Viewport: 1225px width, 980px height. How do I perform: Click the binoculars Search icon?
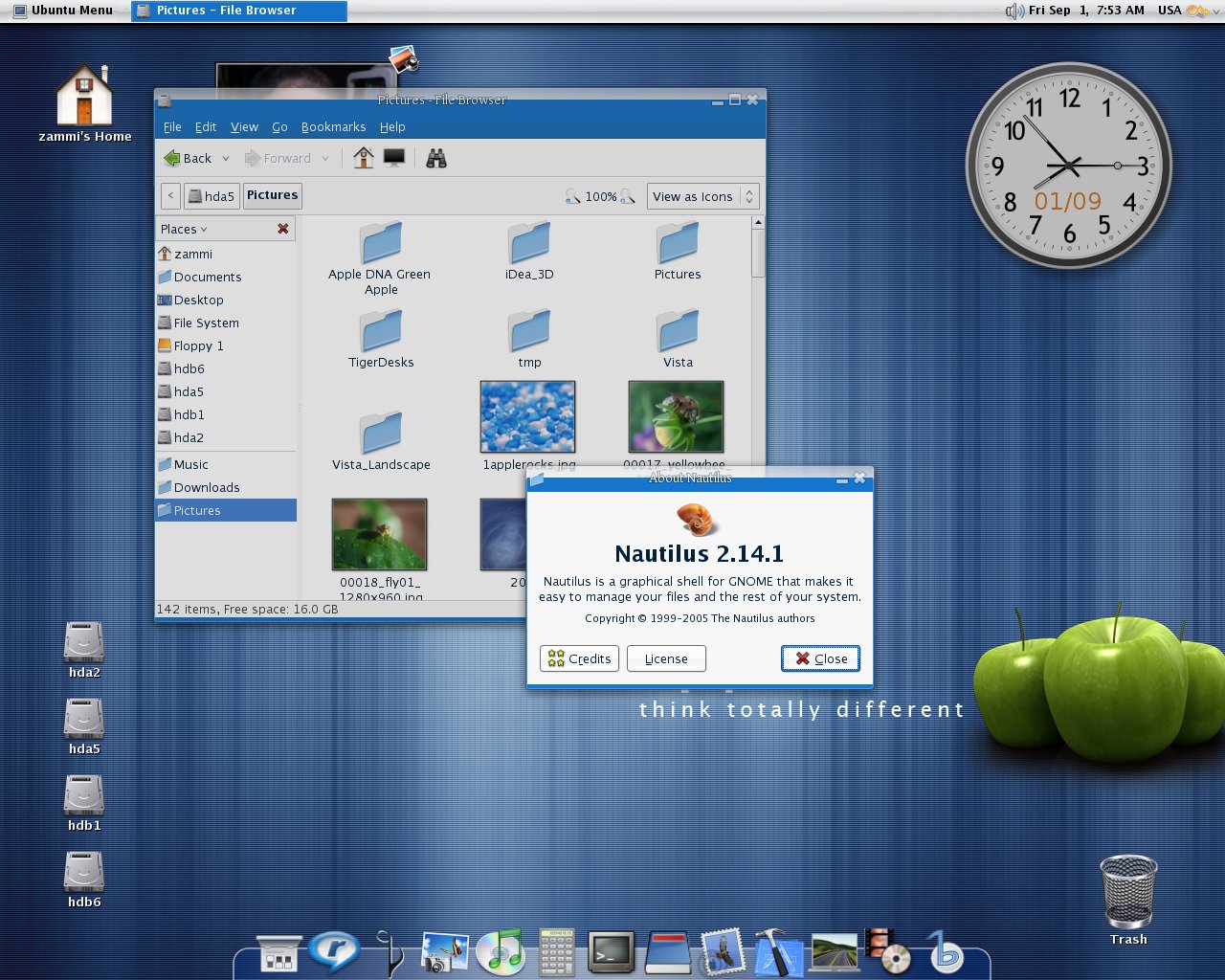(436, 158)
